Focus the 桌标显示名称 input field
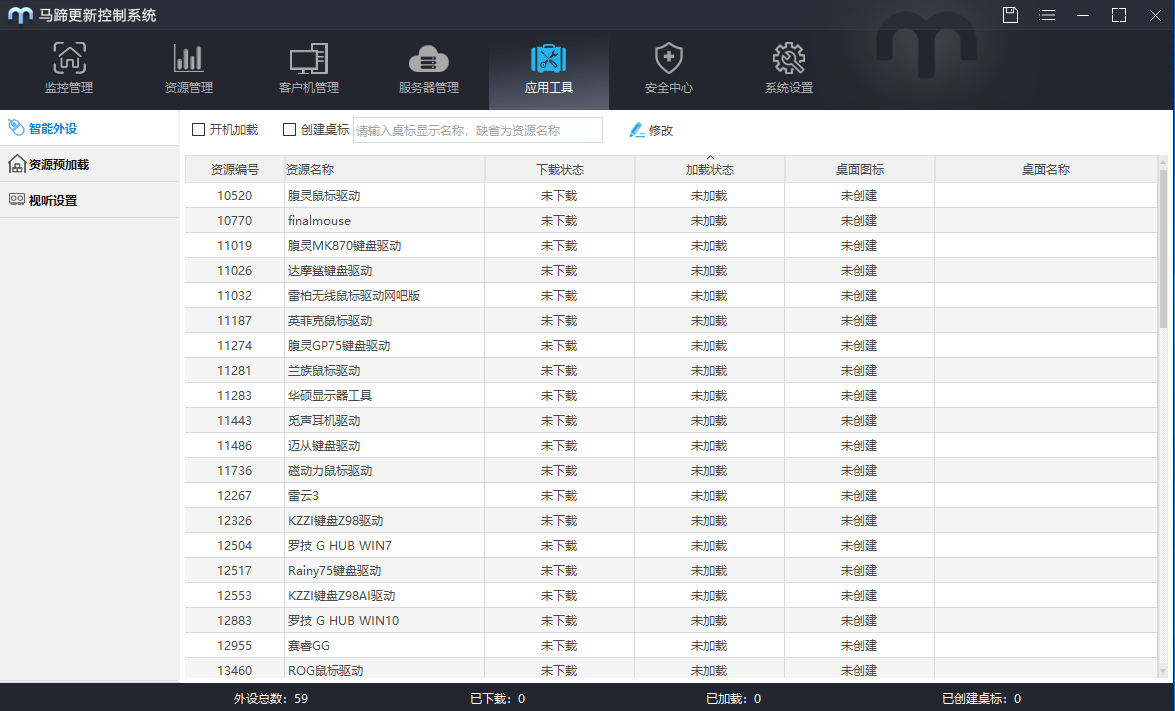This screenshot has height=711, width=1175. point(477,130)
